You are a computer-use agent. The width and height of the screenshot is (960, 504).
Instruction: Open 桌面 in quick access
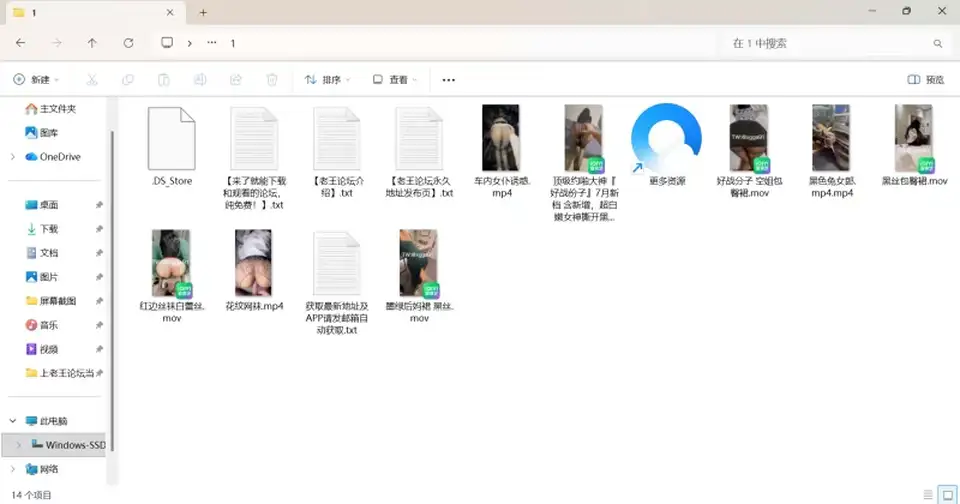coord(42,205)
